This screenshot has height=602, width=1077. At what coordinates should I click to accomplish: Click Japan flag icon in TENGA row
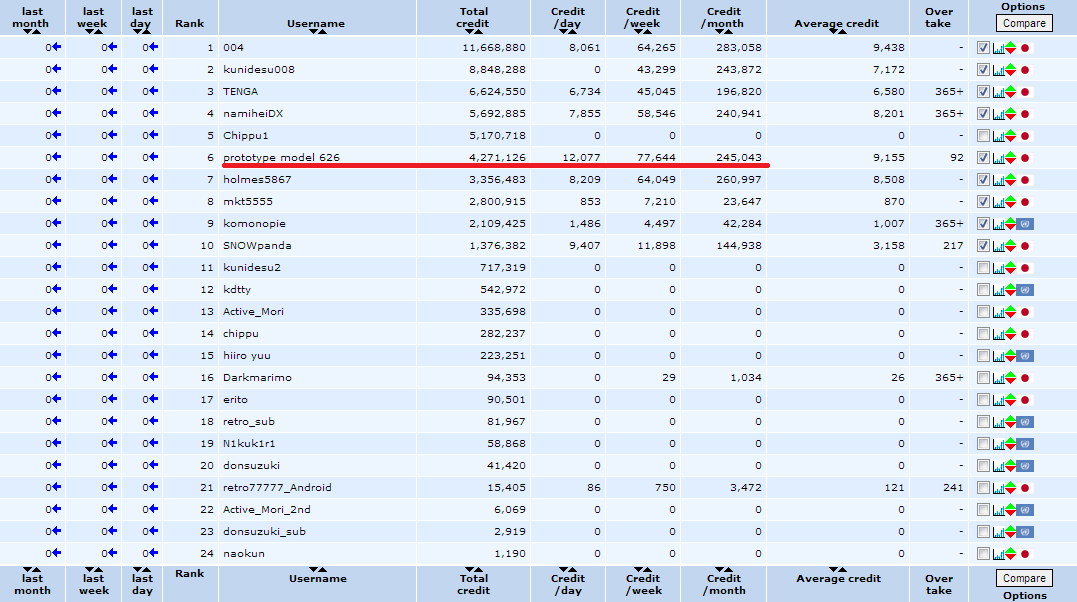click(1025, 92)
